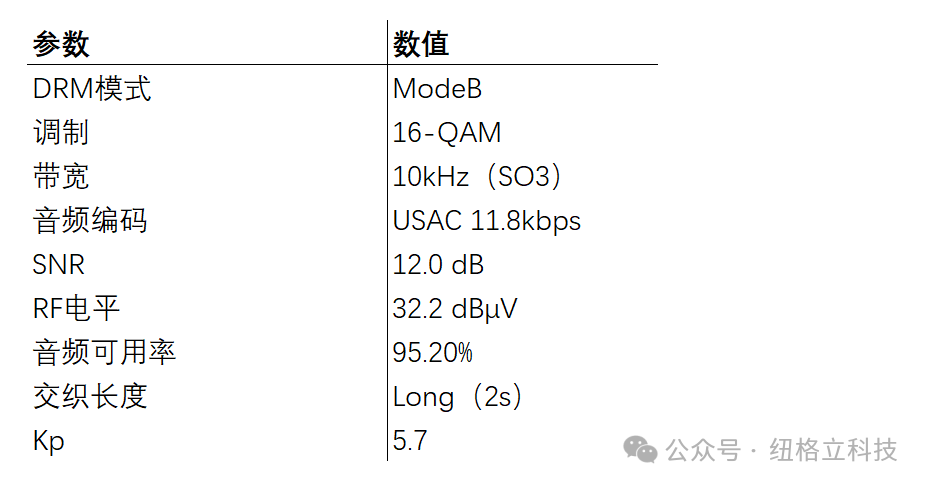Screen dimensions: 927x487
Task: Select the USAC 11.8kbps value cell
Action: point(486,220)
